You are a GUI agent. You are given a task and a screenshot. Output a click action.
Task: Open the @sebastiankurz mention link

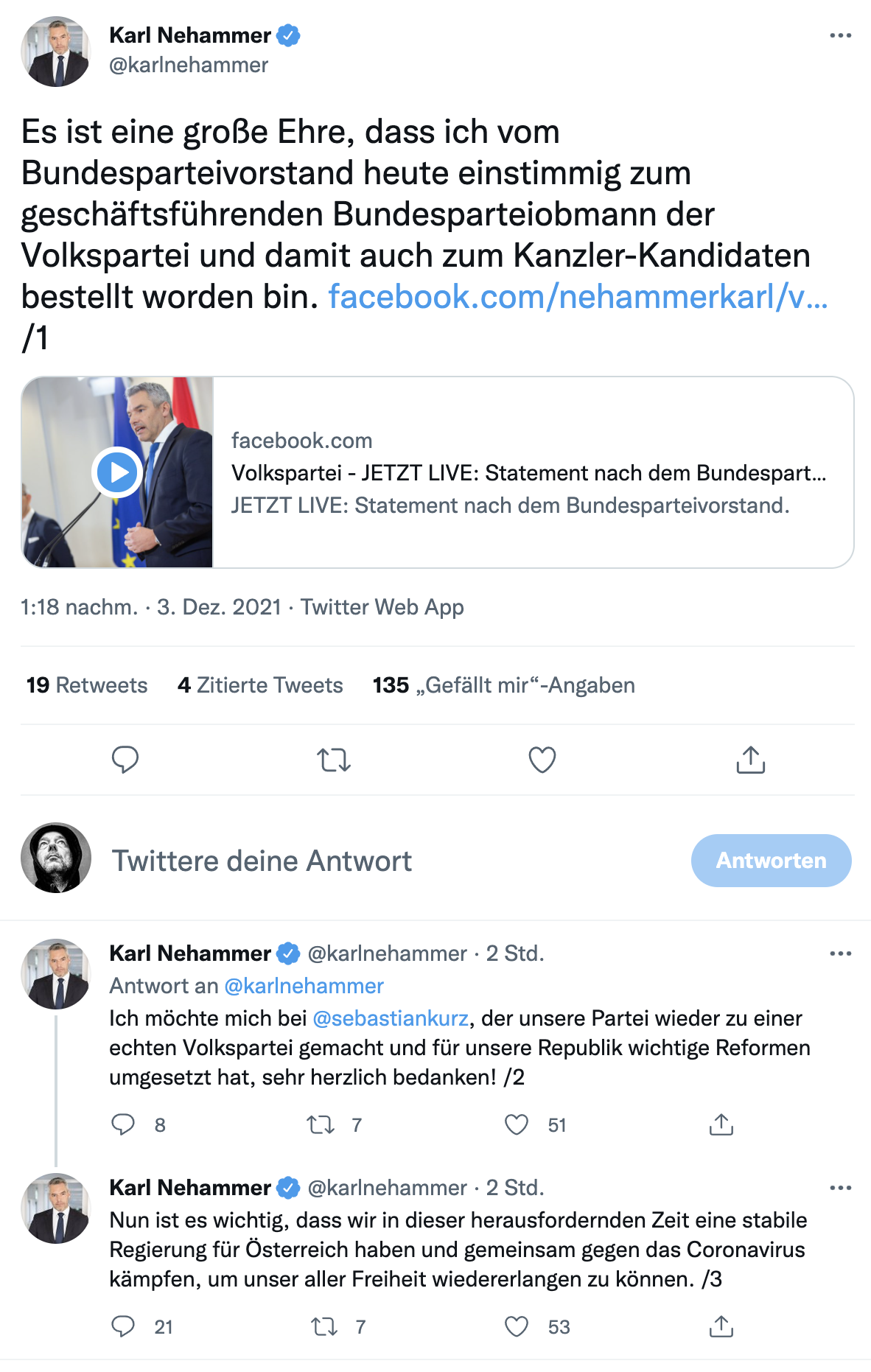(x=391, y=1018)
